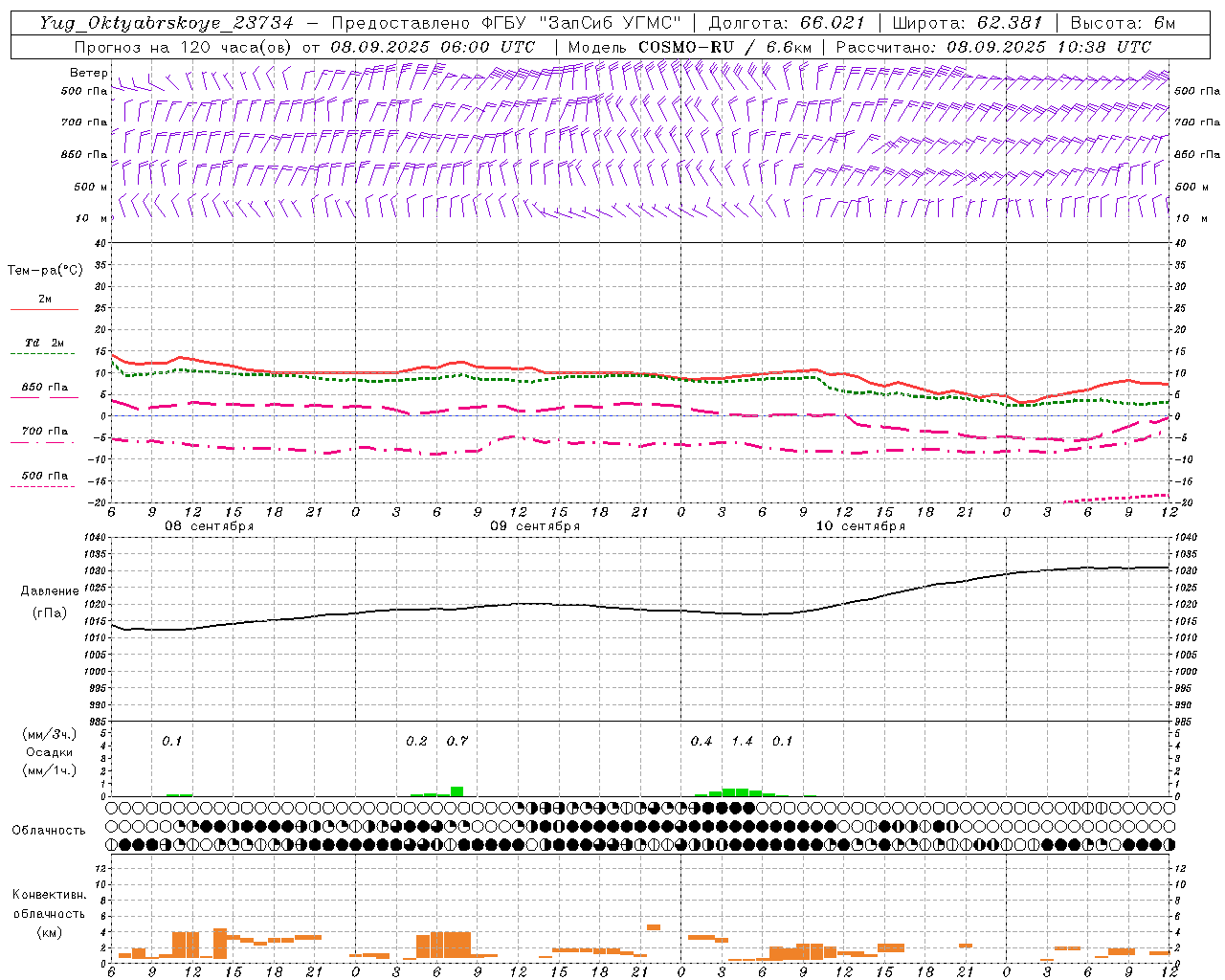Click the 0.2 precipitation amount
Screen dimensions: 1225x980
(x=416, y=742)
